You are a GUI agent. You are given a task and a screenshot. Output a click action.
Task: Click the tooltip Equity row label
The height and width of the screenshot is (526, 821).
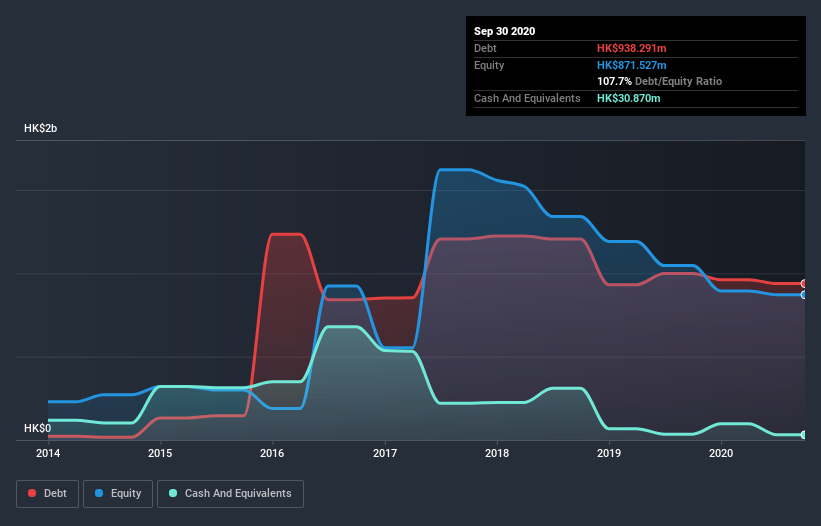(x=489, y=65)
